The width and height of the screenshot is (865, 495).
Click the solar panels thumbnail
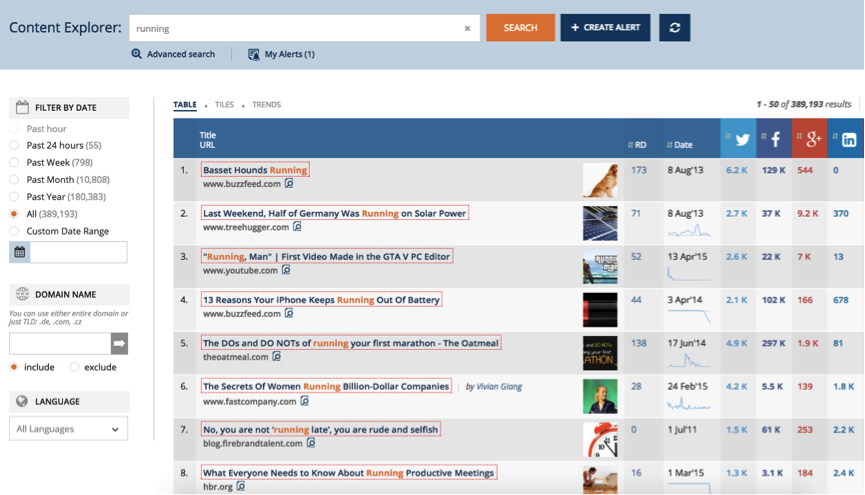click(x=600, y=223)
